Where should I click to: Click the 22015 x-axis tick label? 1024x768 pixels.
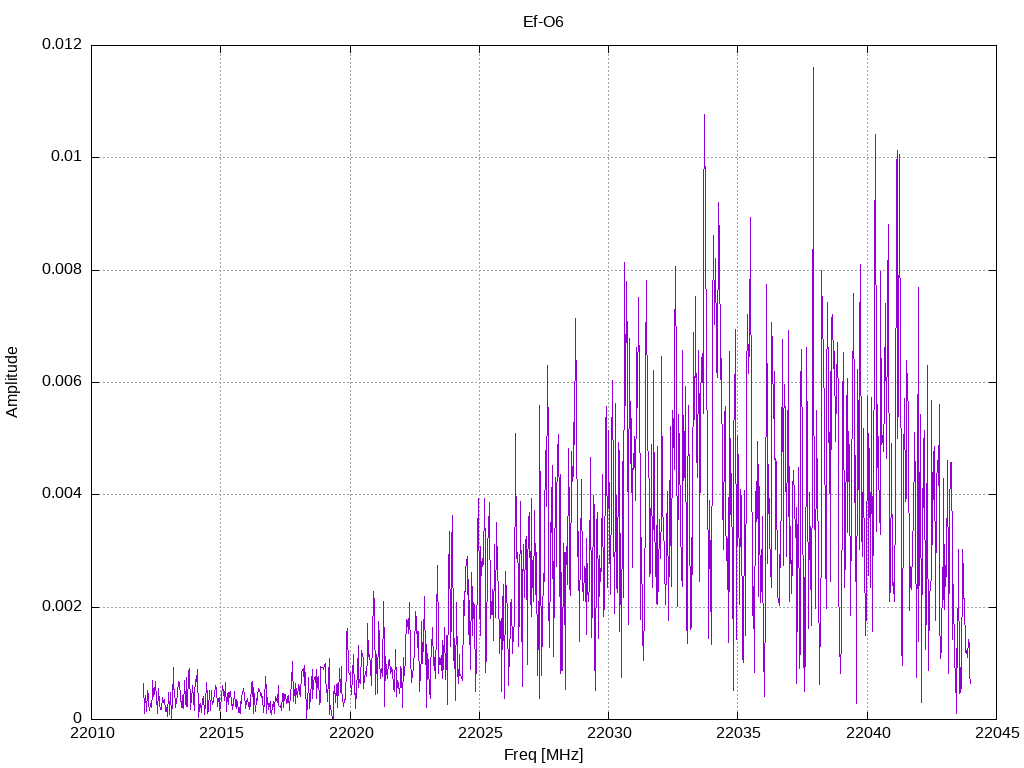221,733
